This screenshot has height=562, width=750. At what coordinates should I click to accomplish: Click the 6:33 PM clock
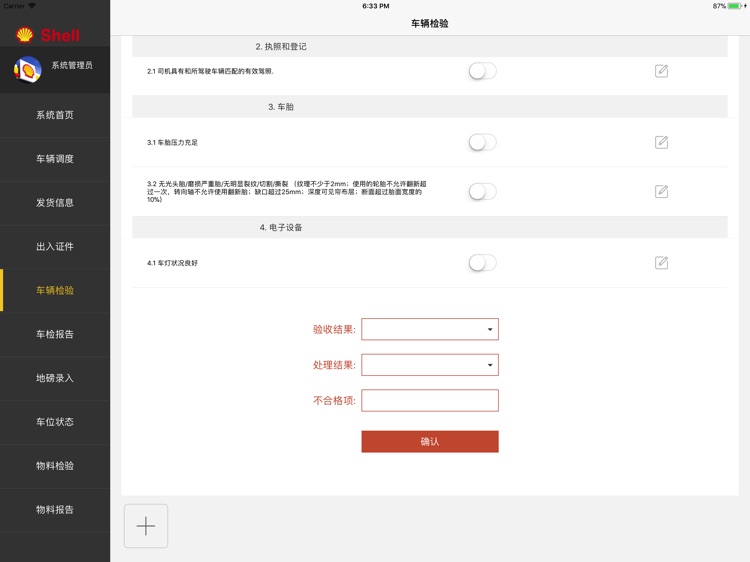(x=375, y=6)
